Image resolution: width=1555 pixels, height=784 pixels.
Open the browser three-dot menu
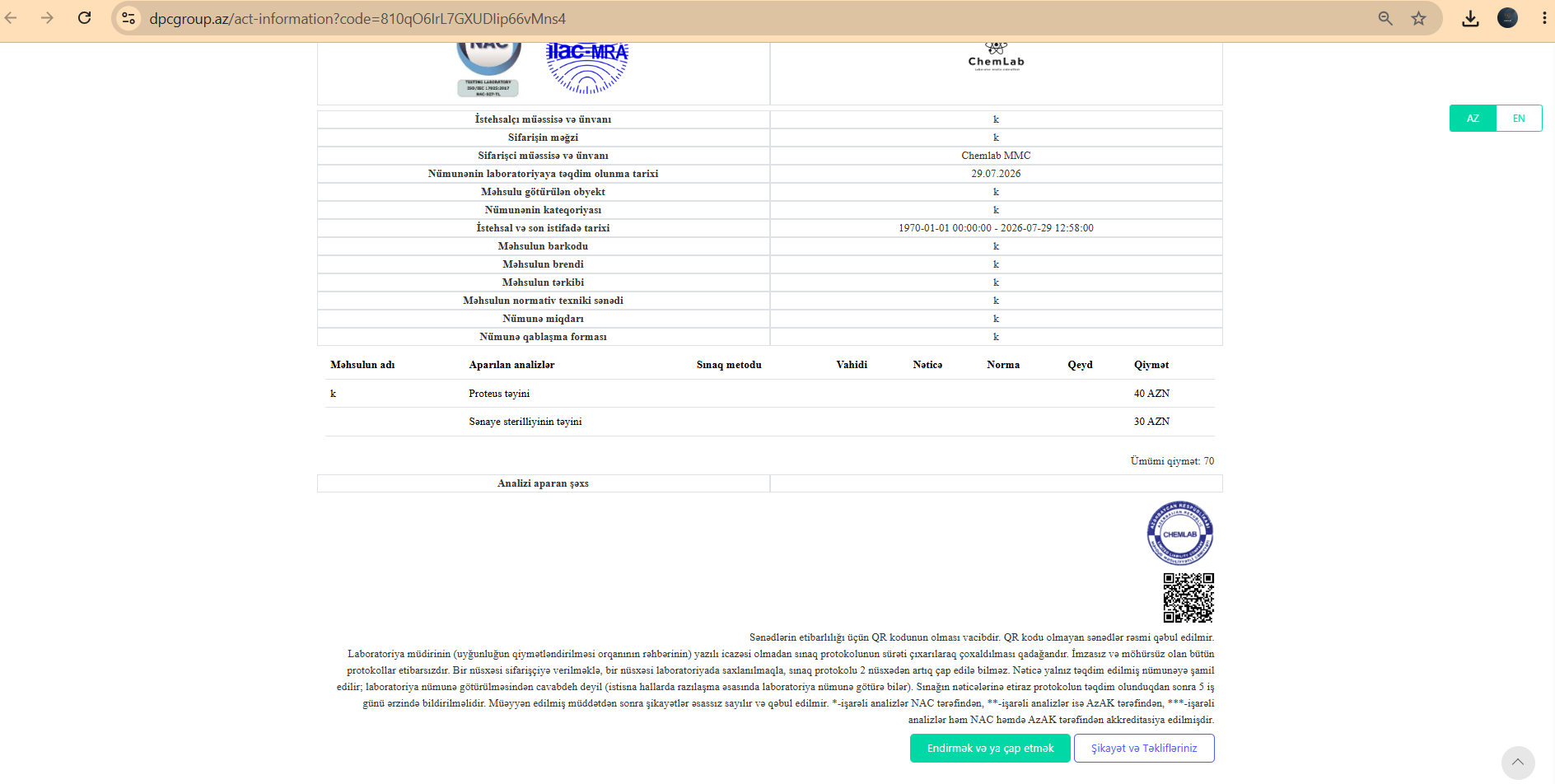click(1543, 18)
